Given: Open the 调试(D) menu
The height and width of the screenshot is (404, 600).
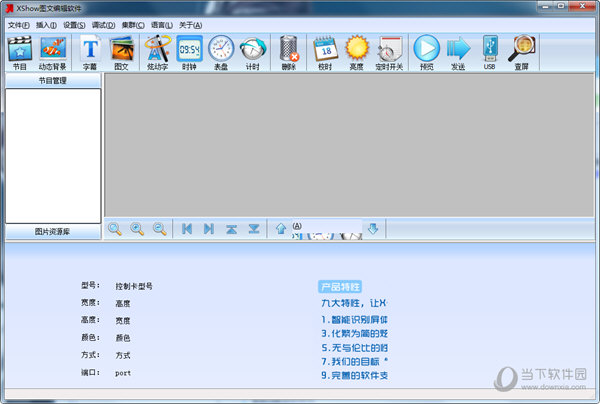Looking at the screenshot, I should point(103,25).
